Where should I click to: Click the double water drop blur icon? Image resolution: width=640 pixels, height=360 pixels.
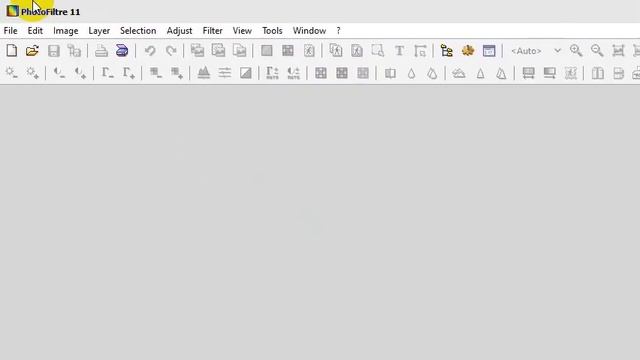pyautogui.click(x=432, y=73)
